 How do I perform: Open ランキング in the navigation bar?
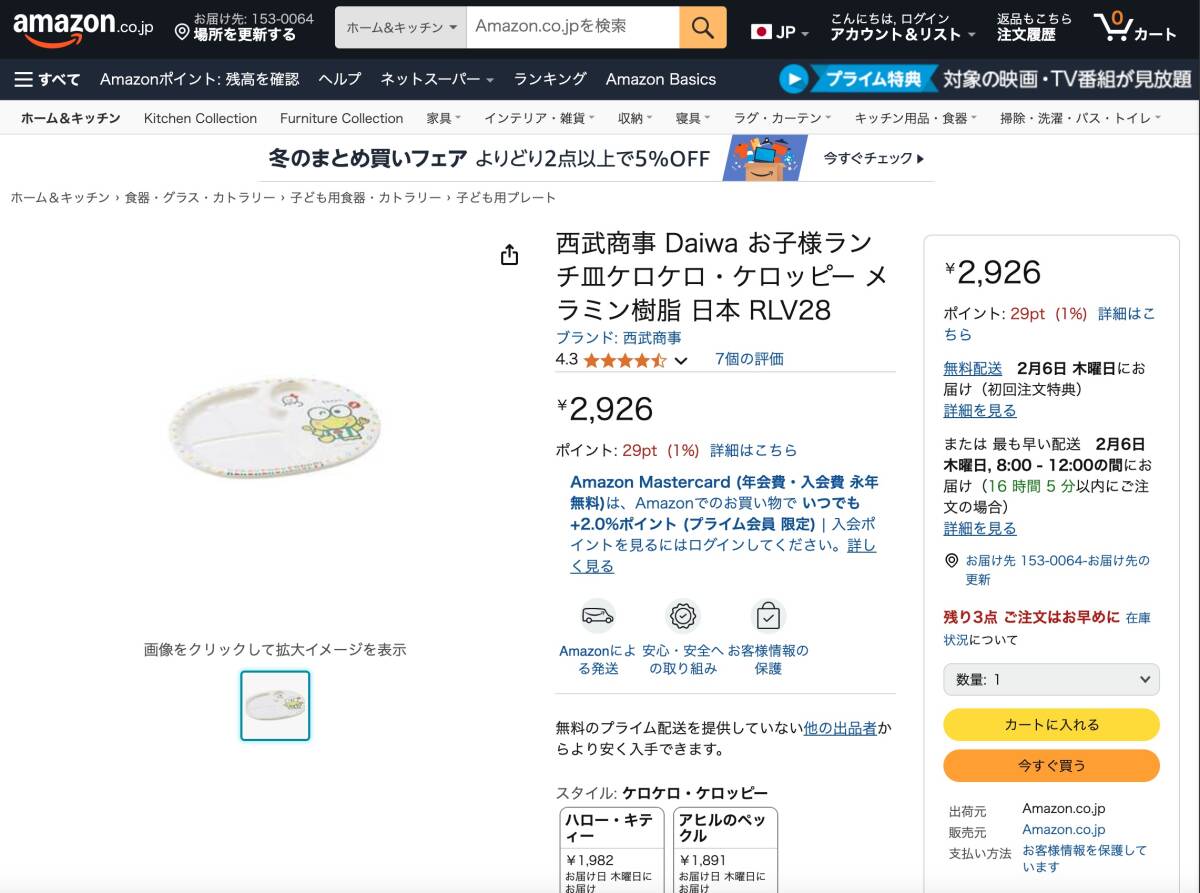550,79
